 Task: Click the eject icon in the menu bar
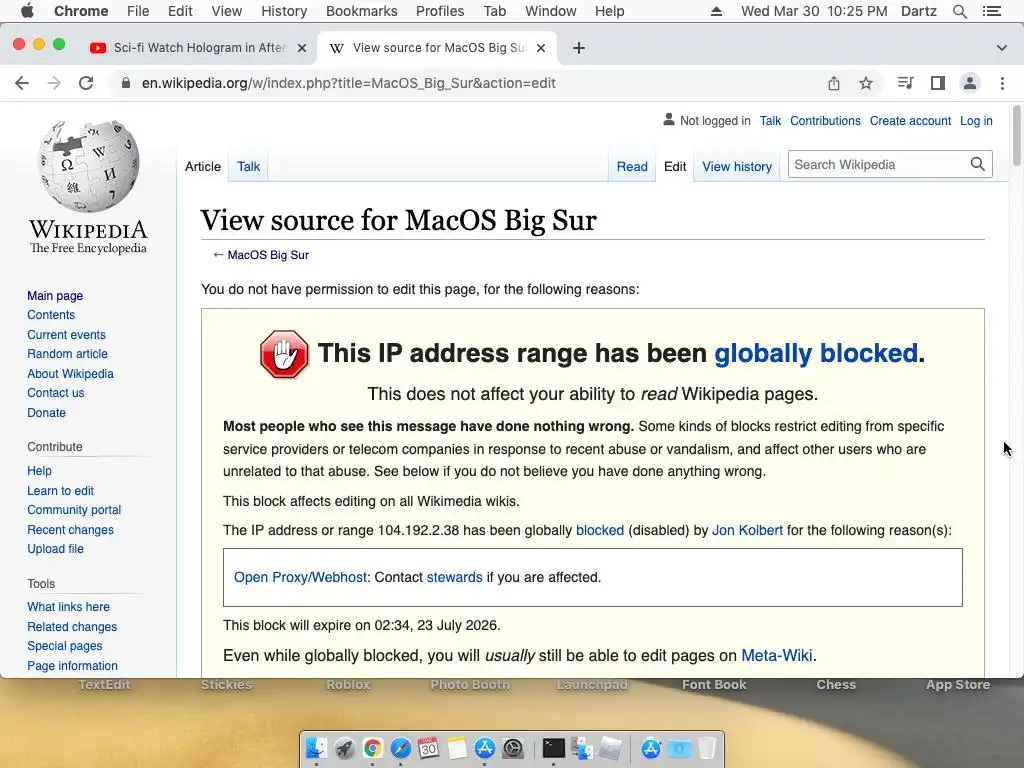(716, 11)
